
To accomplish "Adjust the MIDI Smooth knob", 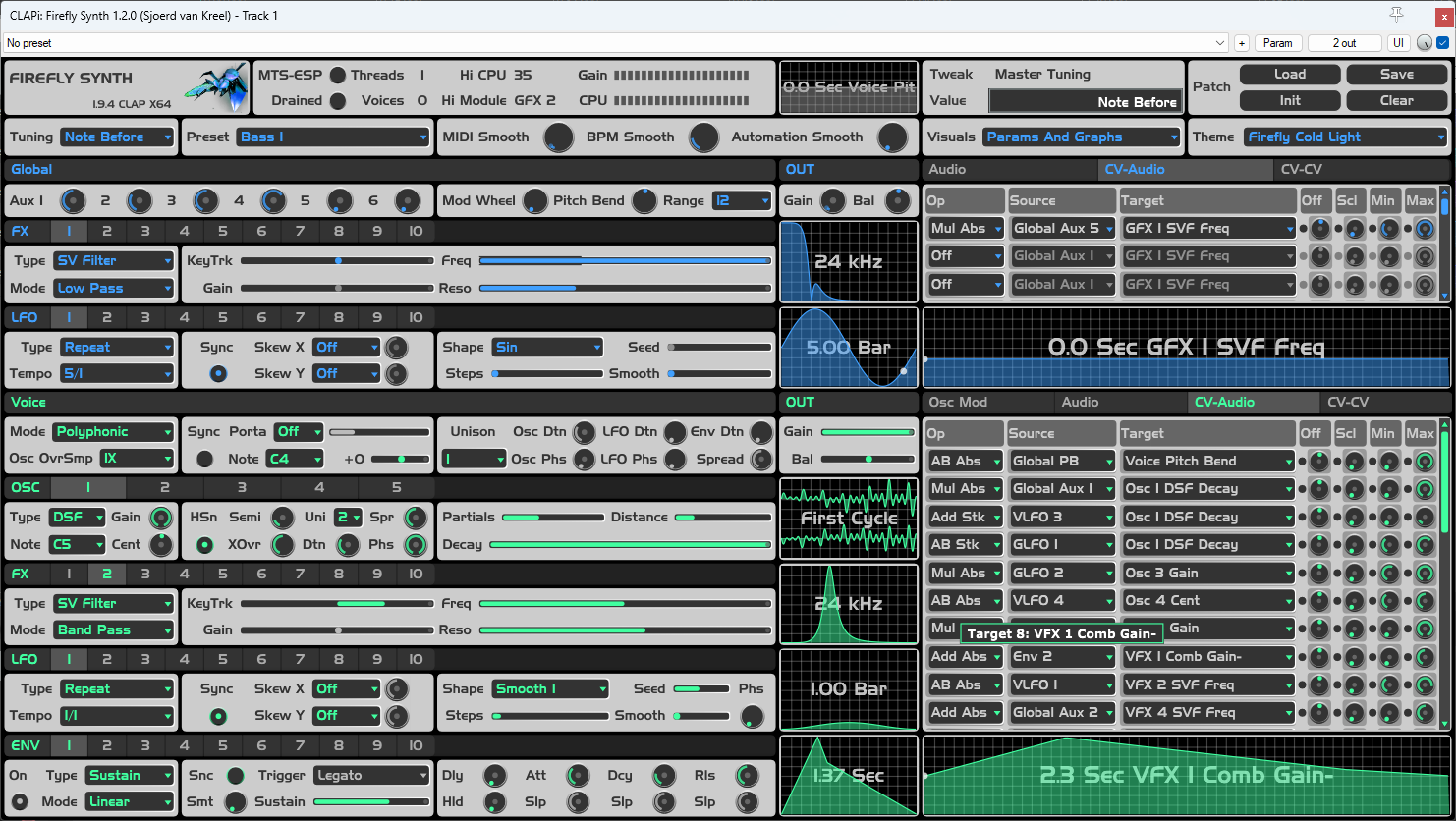I will (558, 137).
